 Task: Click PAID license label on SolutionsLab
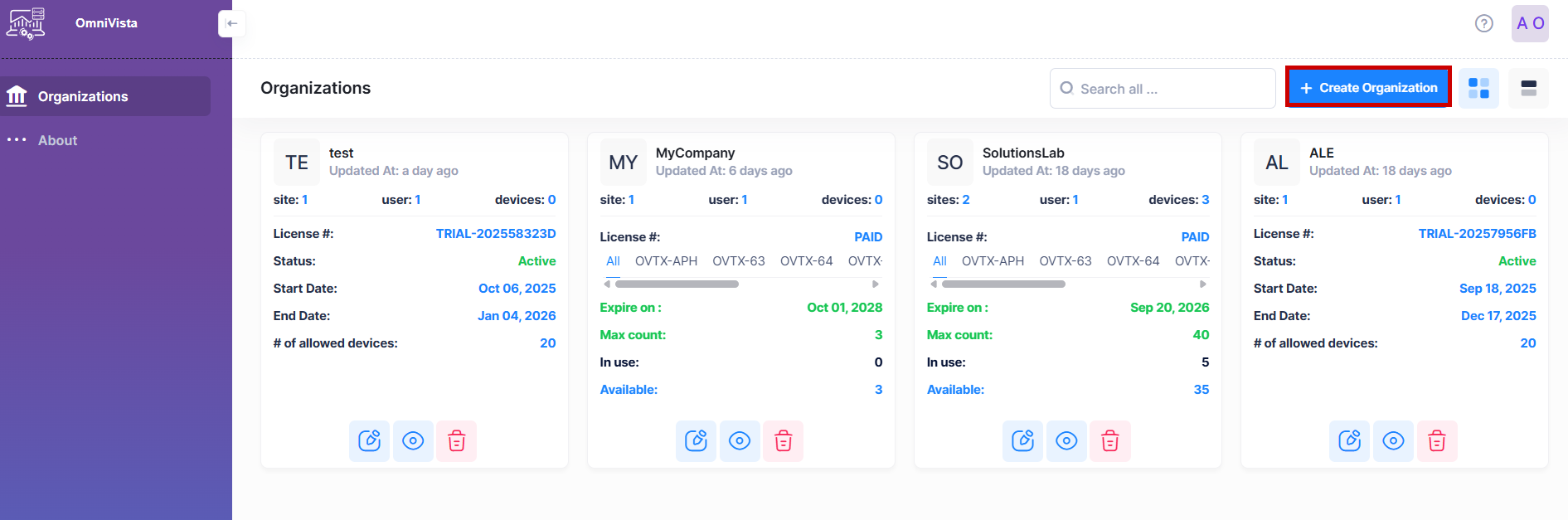coord(1195,237)
